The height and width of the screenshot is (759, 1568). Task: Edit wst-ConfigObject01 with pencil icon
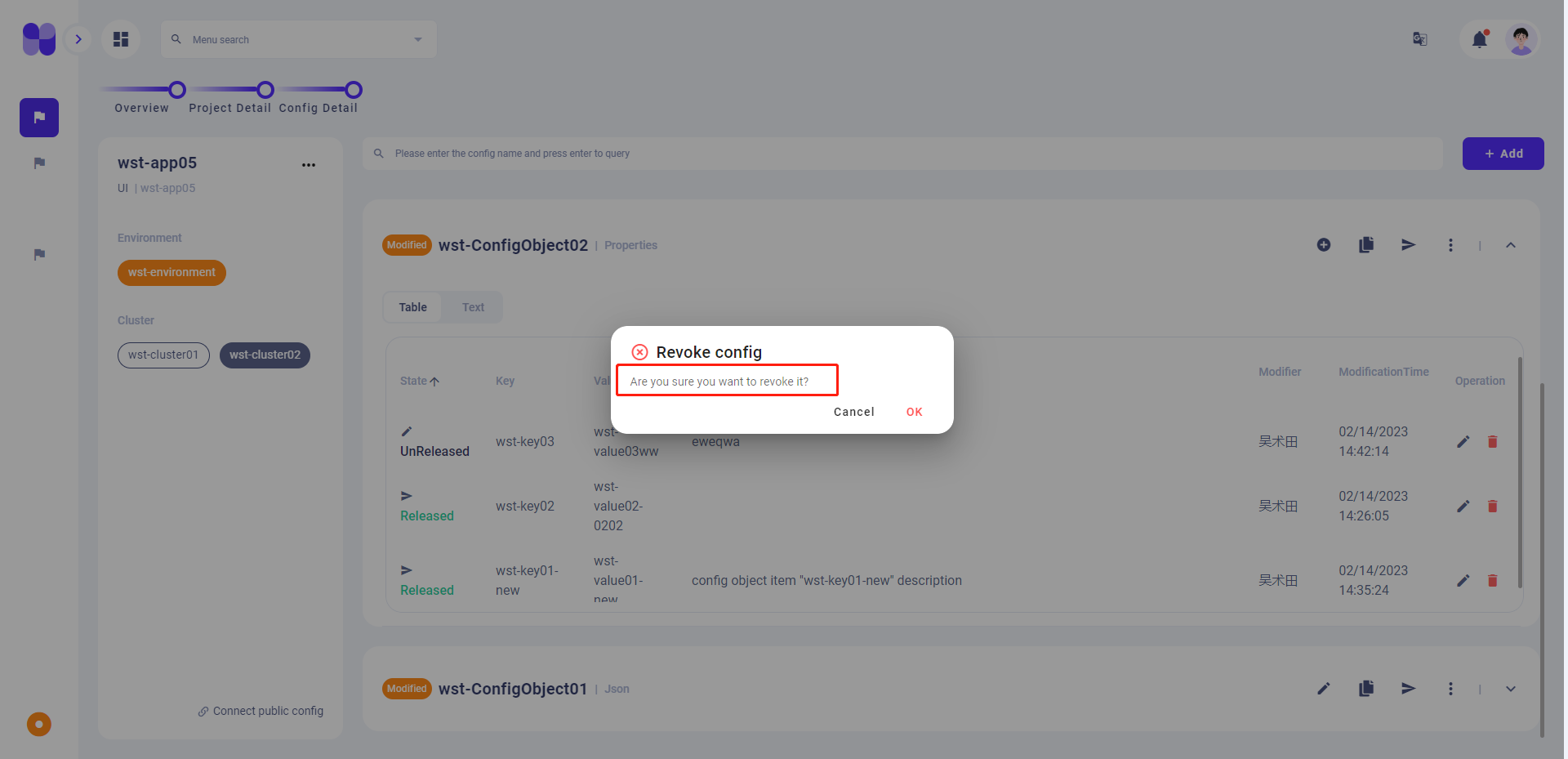click(x=1324, y=689)
